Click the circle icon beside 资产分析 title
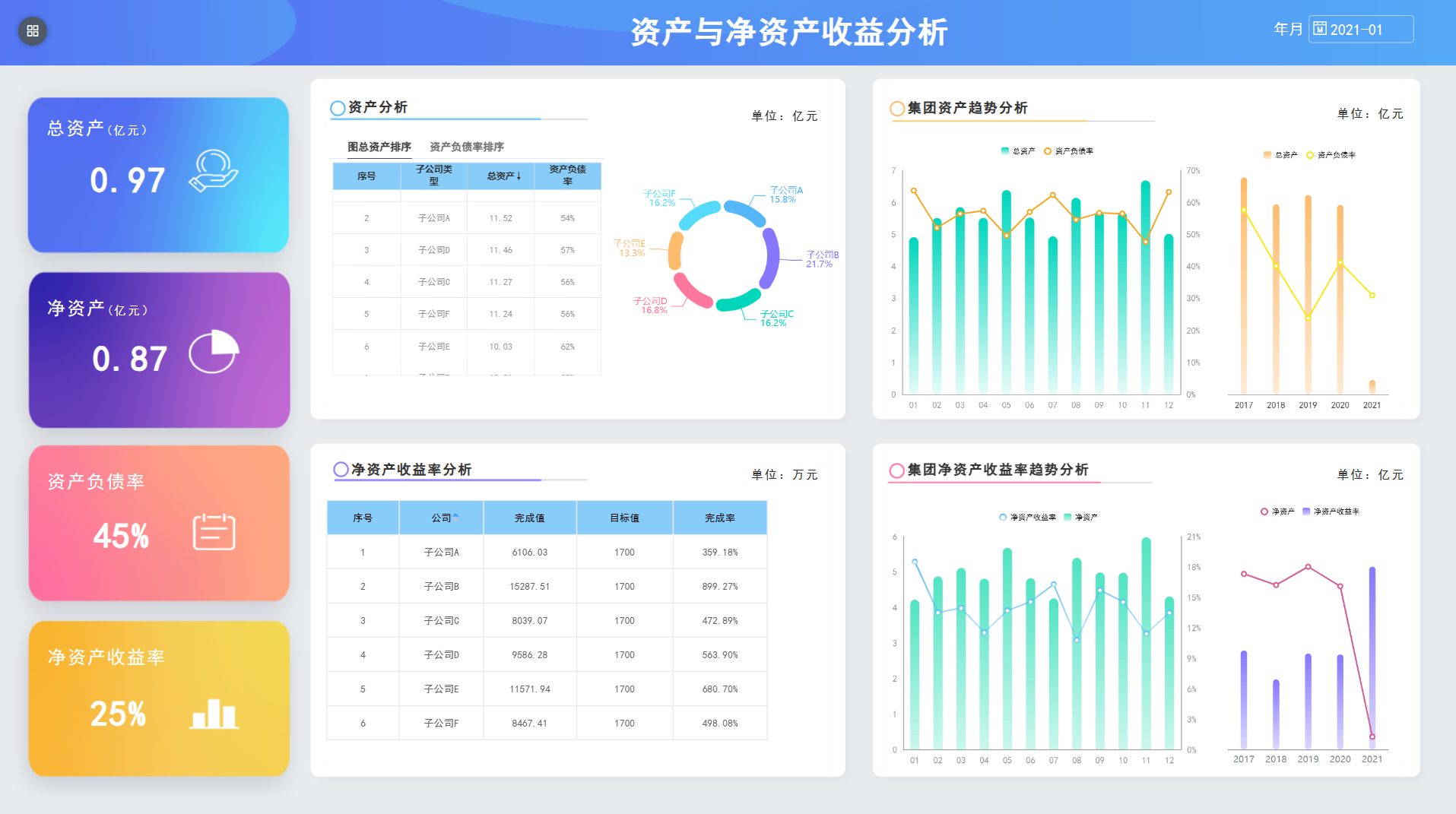 coord(338,108)
